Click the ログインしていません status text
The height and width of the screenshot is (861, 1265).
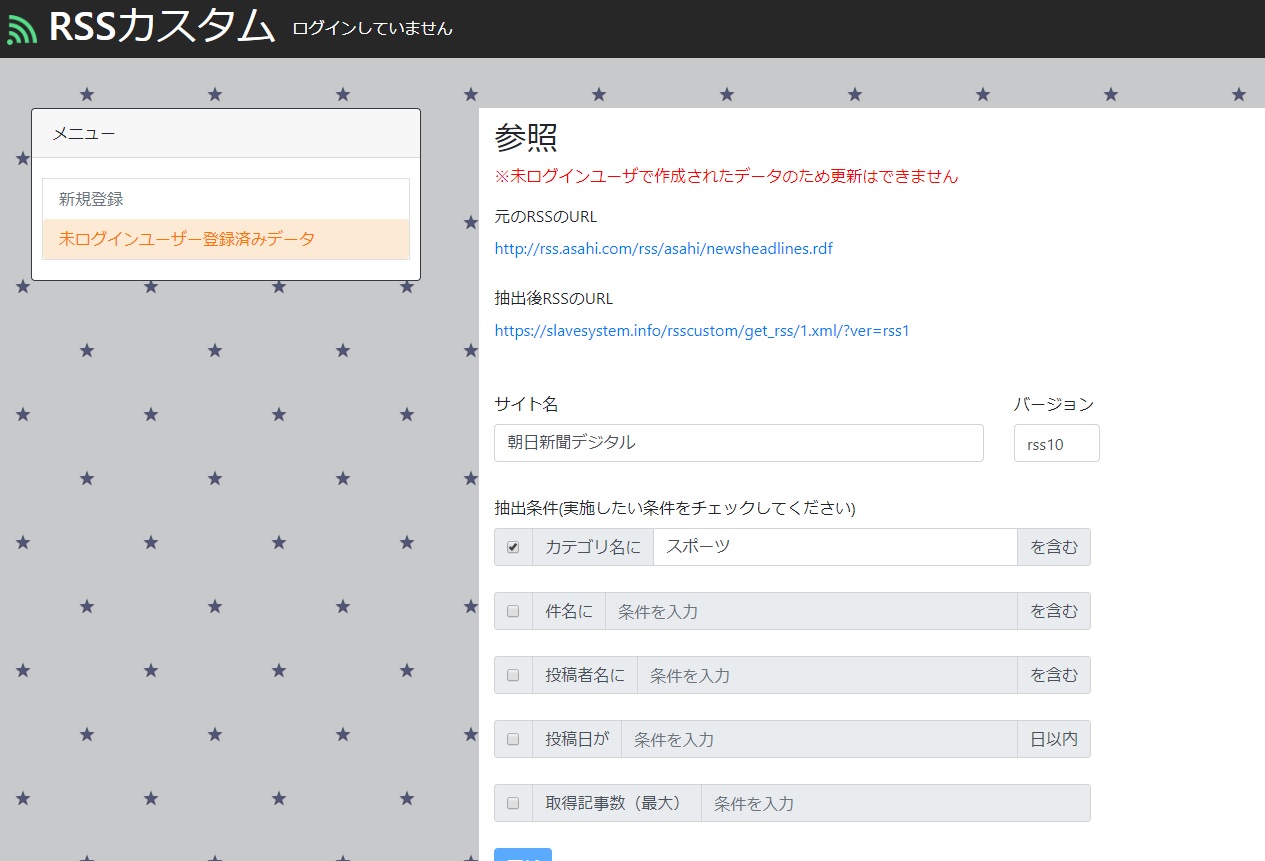pos(372,29)
